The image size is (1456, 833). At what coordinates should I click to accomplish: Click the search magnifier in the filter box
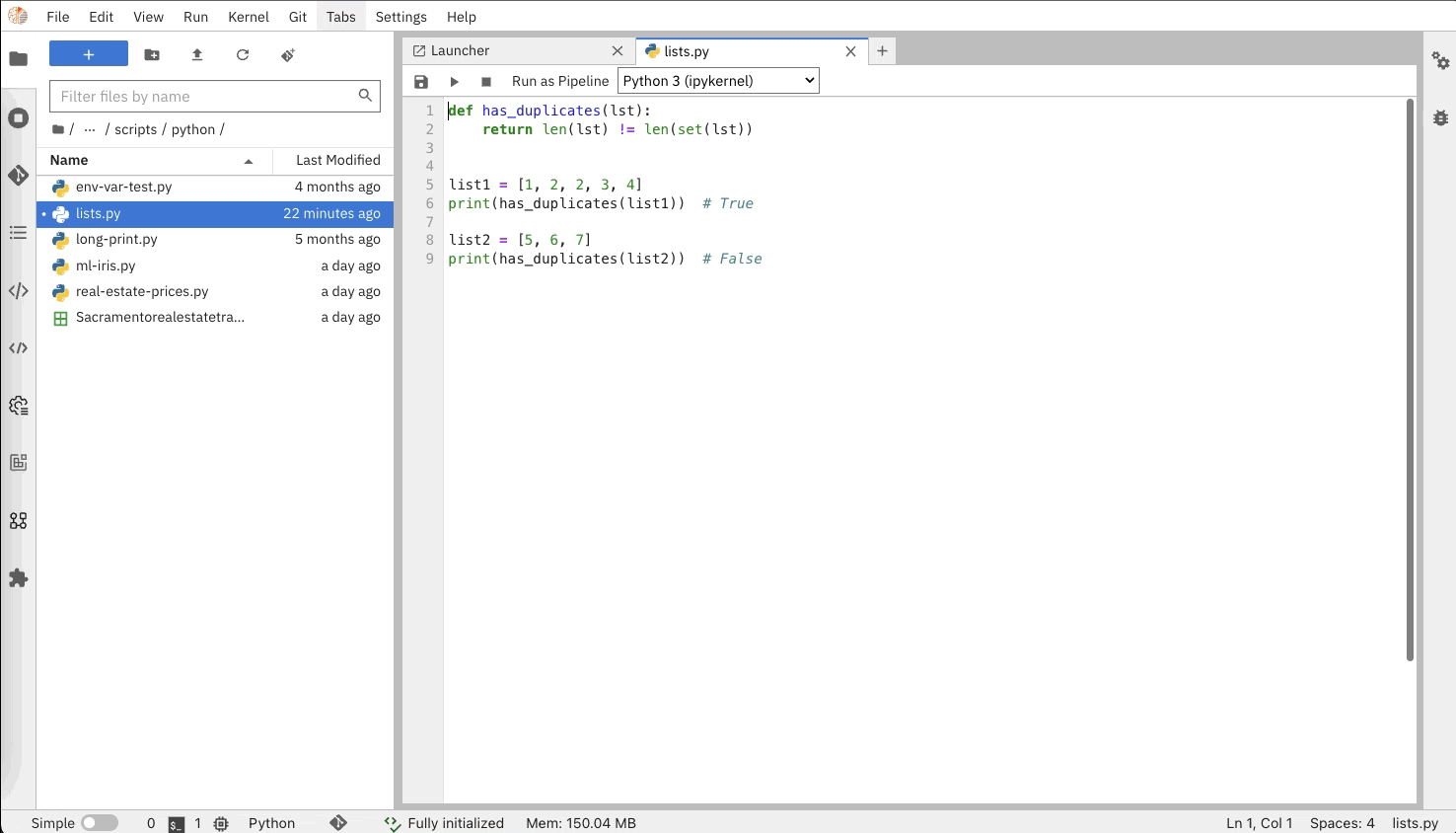[365, 96]
